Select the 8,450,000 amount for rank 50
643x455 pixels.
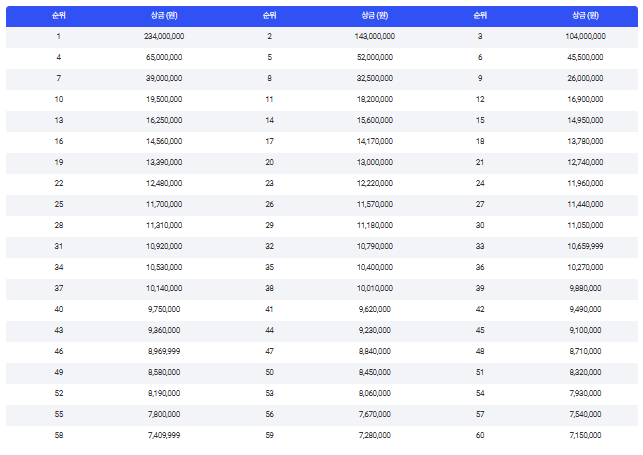375,372
